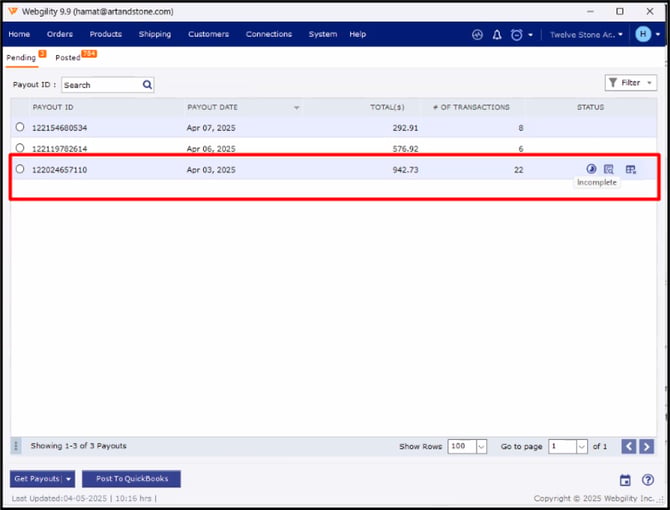Click payout ID 122119782614 text
The width and height of the screenshot is (670, 510).
[x=60, y=149]
